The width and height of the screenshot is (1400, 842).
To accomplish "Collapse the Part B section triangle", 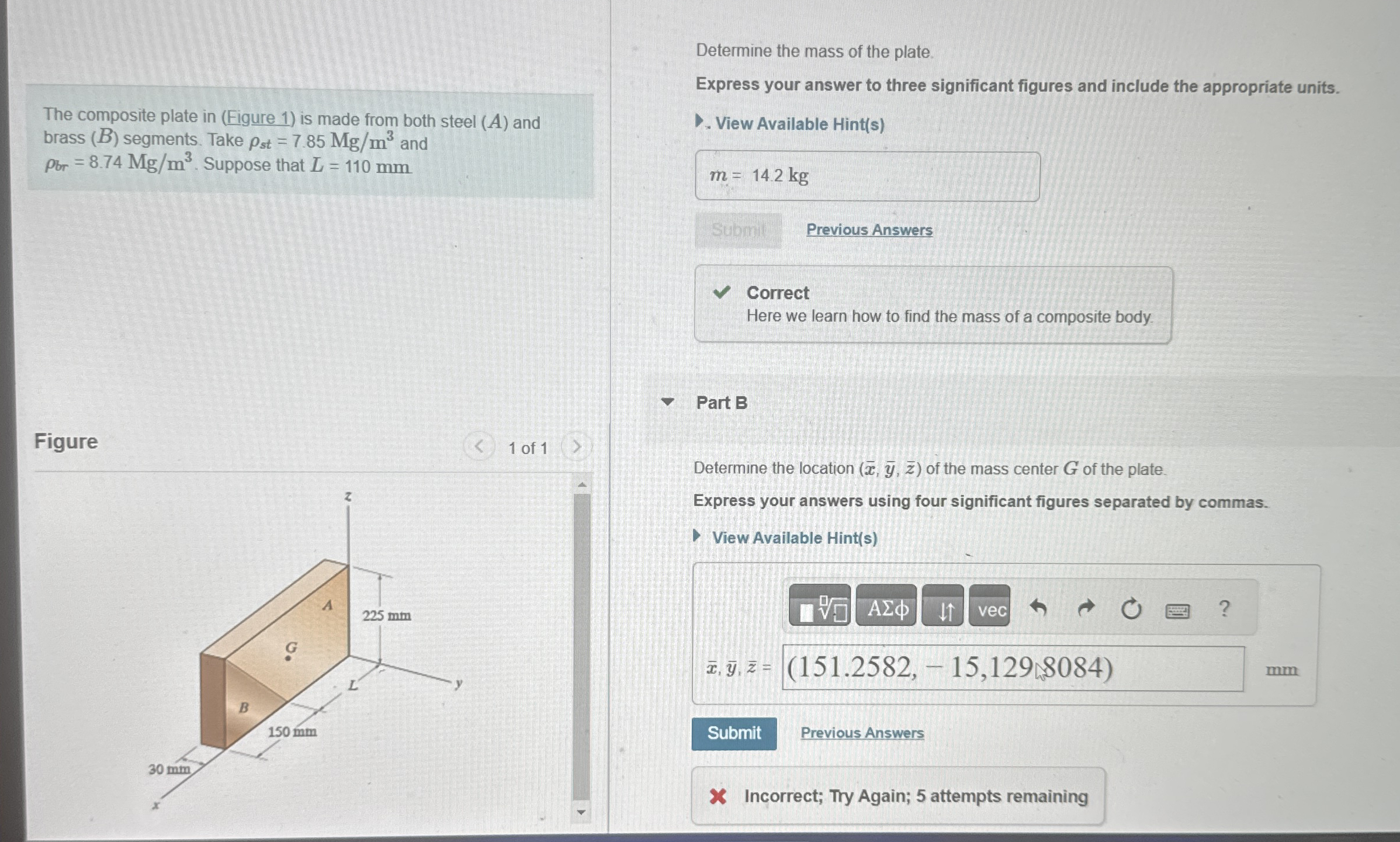I will 668,401.
